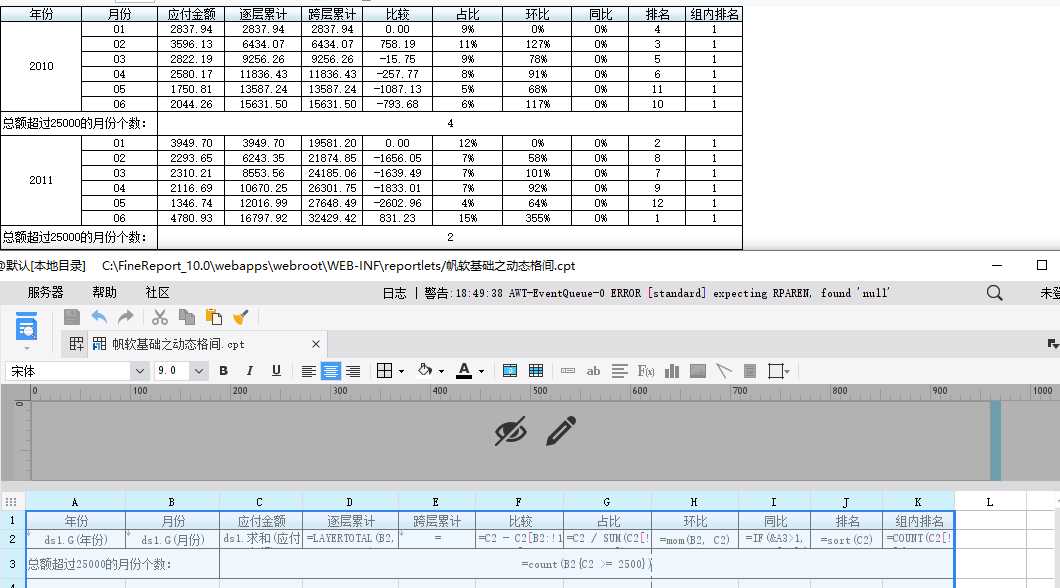Expand the font color dropdown arrow
Screen dimensions: 1060x588
pos(481,371)
